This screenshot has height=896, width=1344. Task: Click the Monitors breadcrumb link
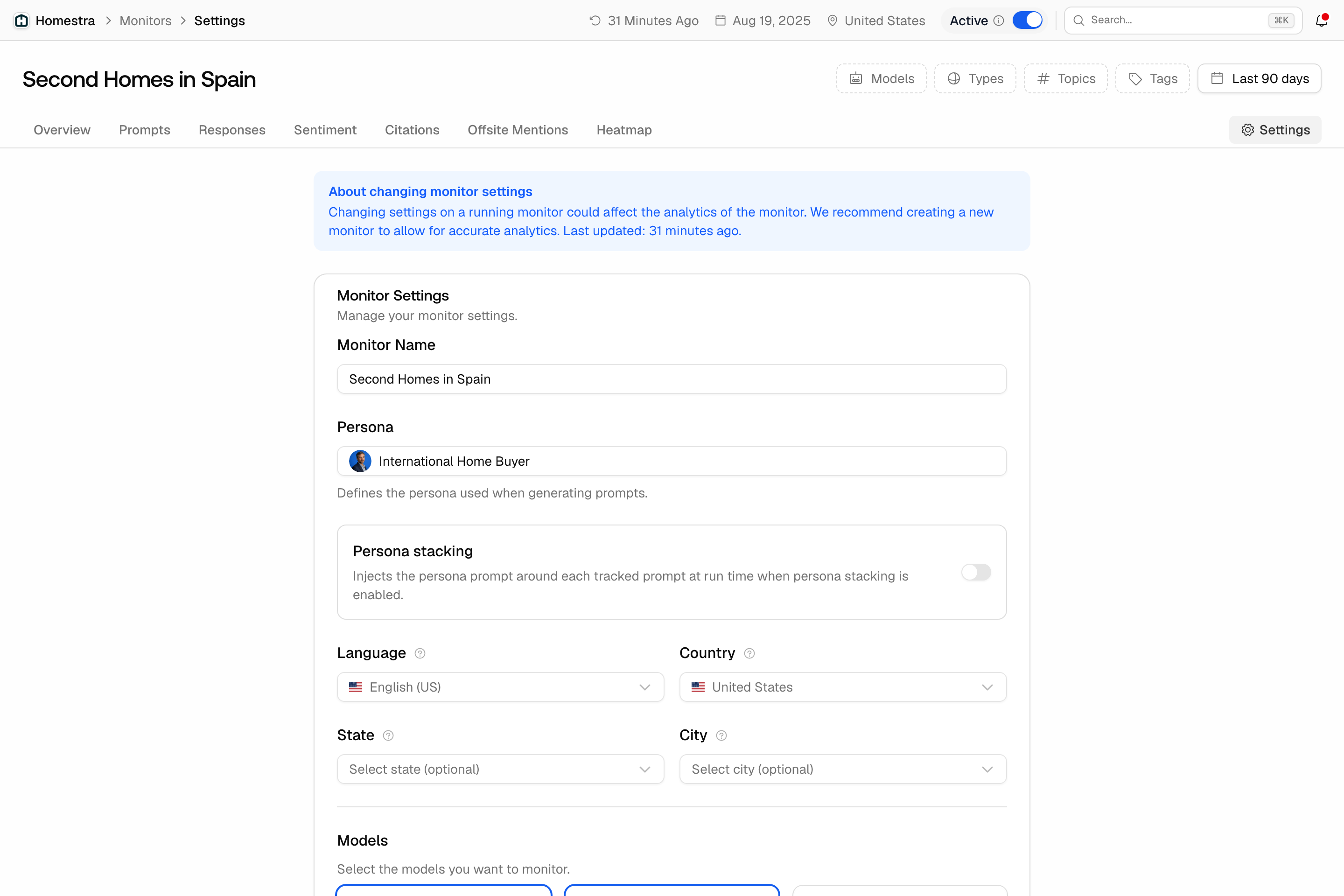[145, 21]
